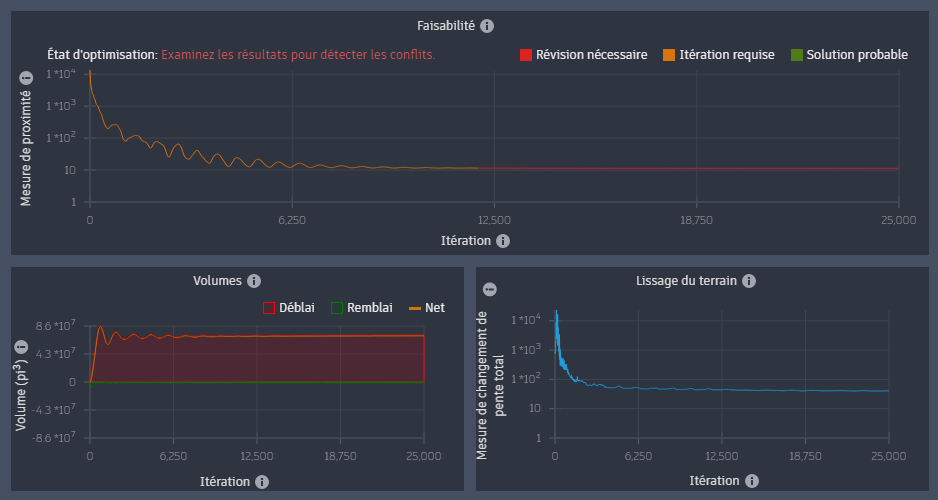Click the Faisabilité chart title

446,26
